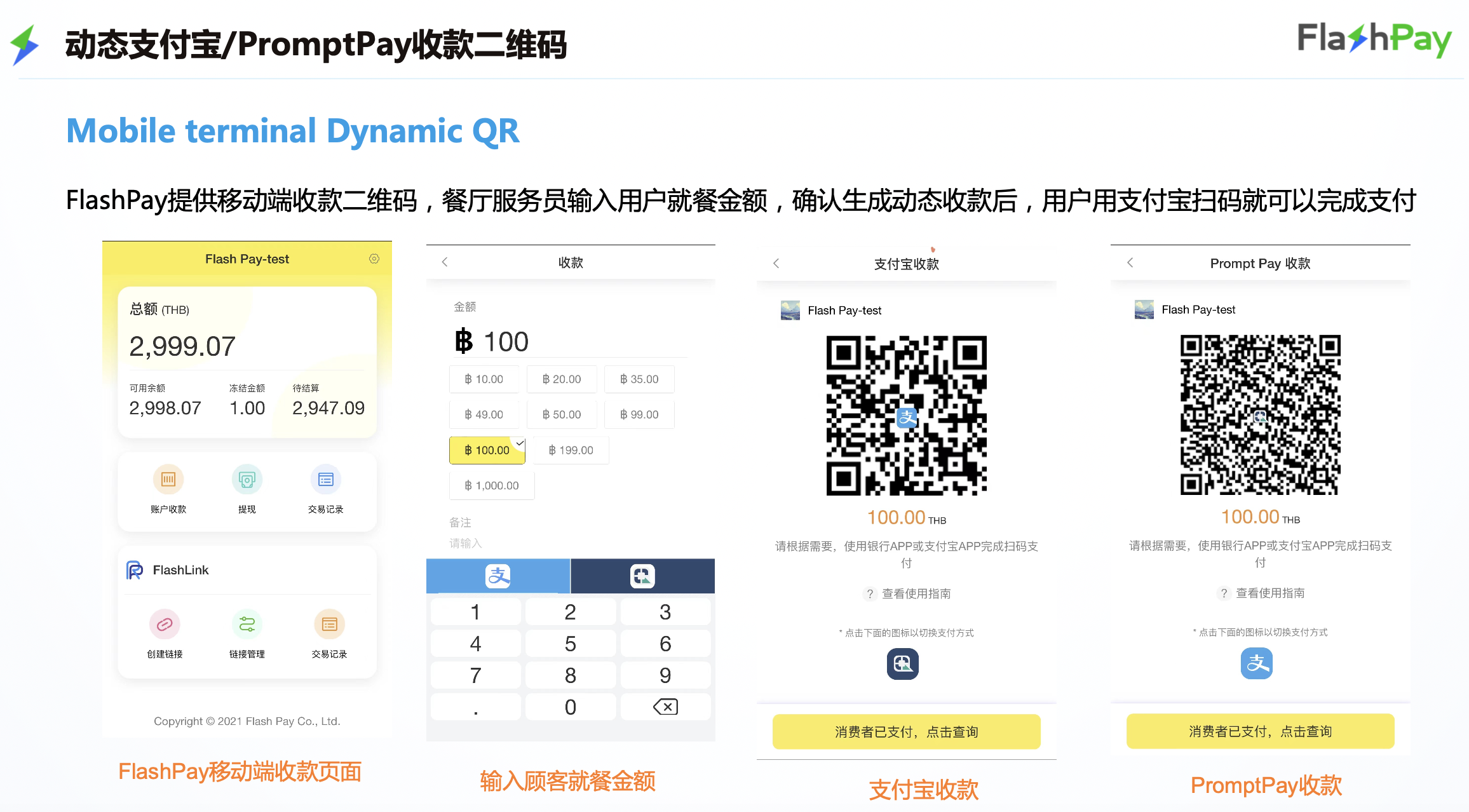Switch to the Alipay payment tab
The image size is (1469, 812).
498,576
